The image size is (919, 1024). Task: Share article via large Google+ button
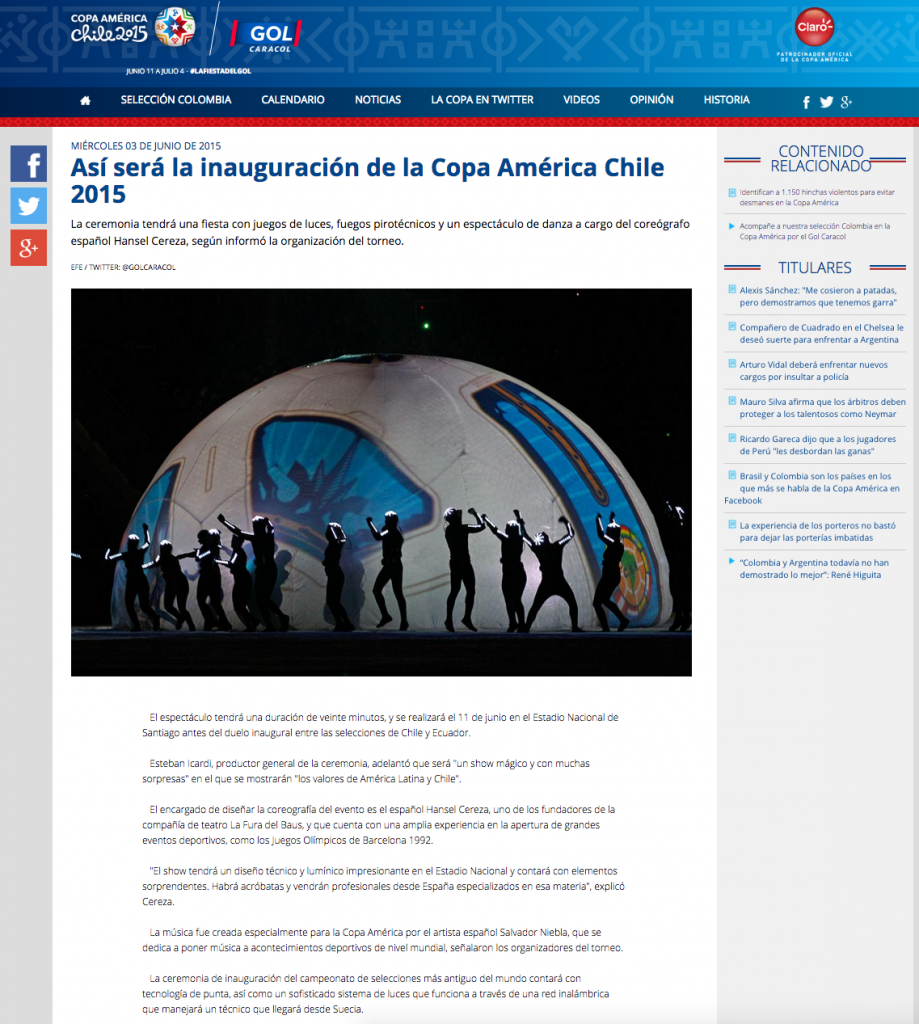[x=29, y=247]
